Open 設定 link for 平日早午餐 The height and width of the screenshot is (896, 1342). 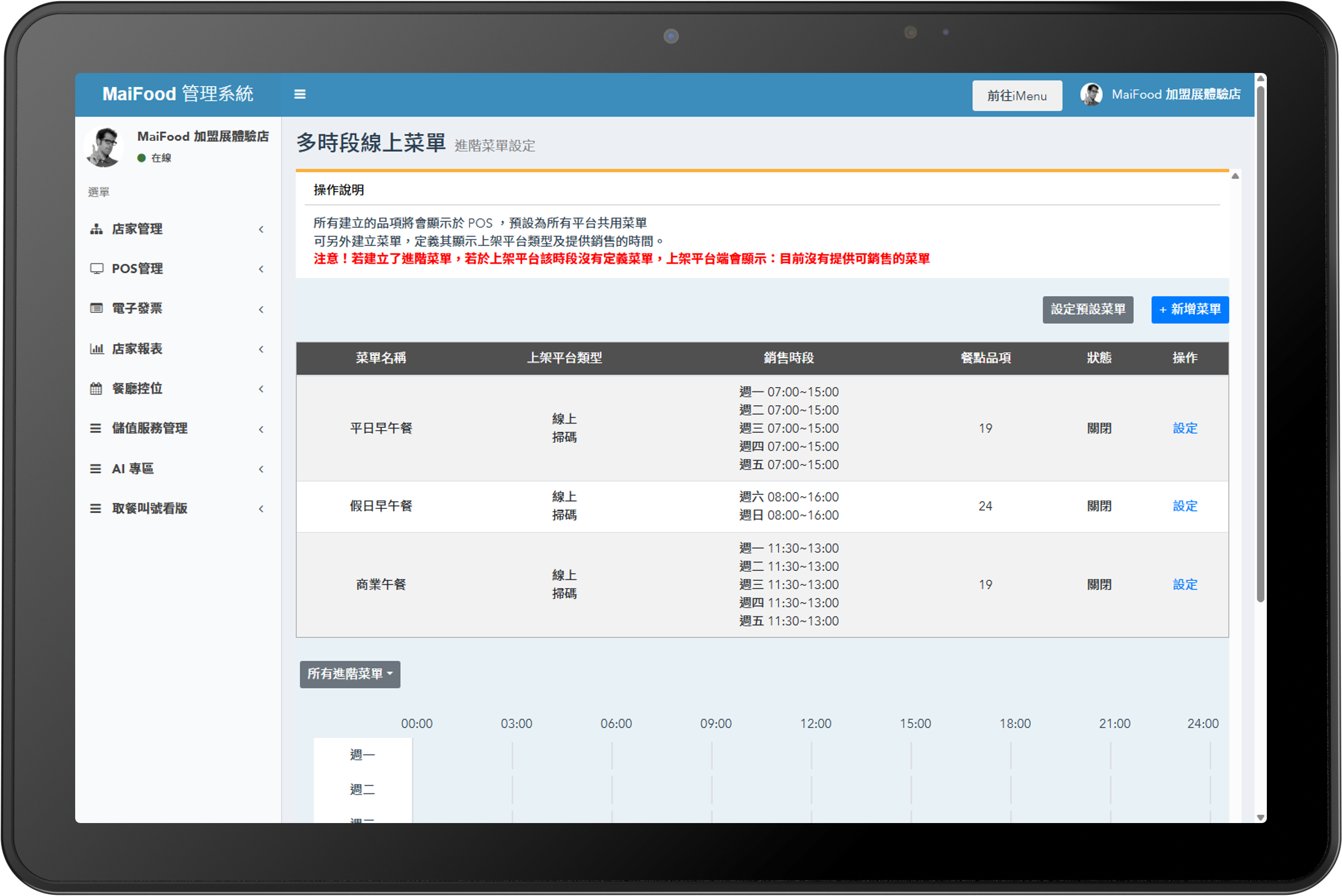(x=1184, y=428)
